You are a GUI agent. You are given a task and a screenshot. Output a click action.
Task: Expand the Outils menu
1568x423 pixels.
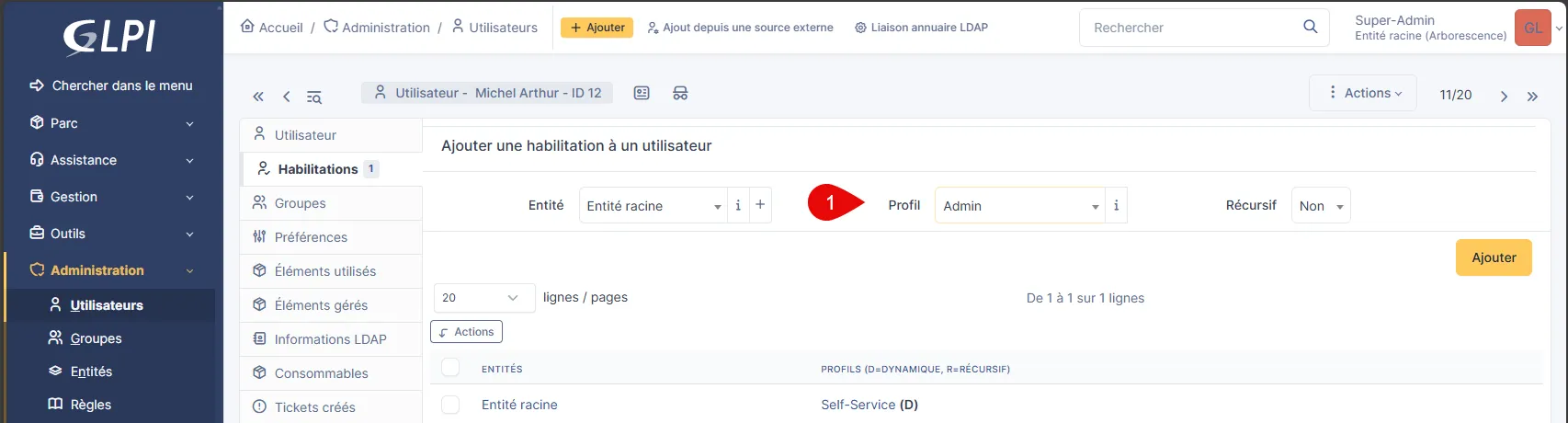(112, 234)
